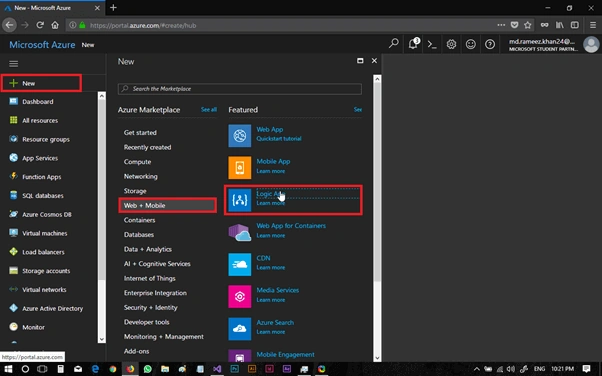Click the Search the Marketplace field

240,89
